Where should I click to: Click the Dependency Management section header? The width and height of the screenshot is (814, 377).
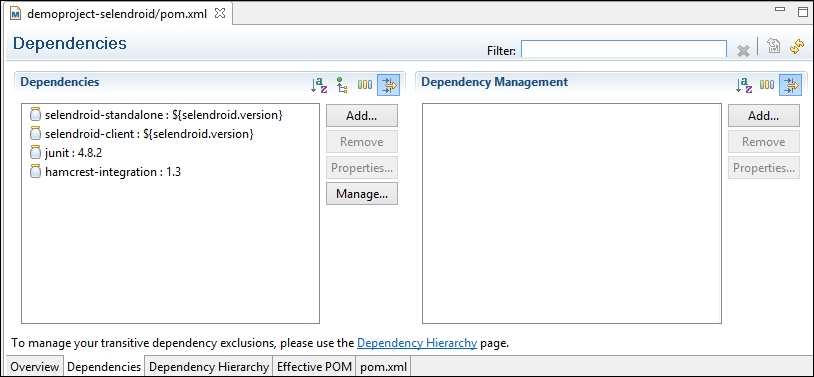494,82
